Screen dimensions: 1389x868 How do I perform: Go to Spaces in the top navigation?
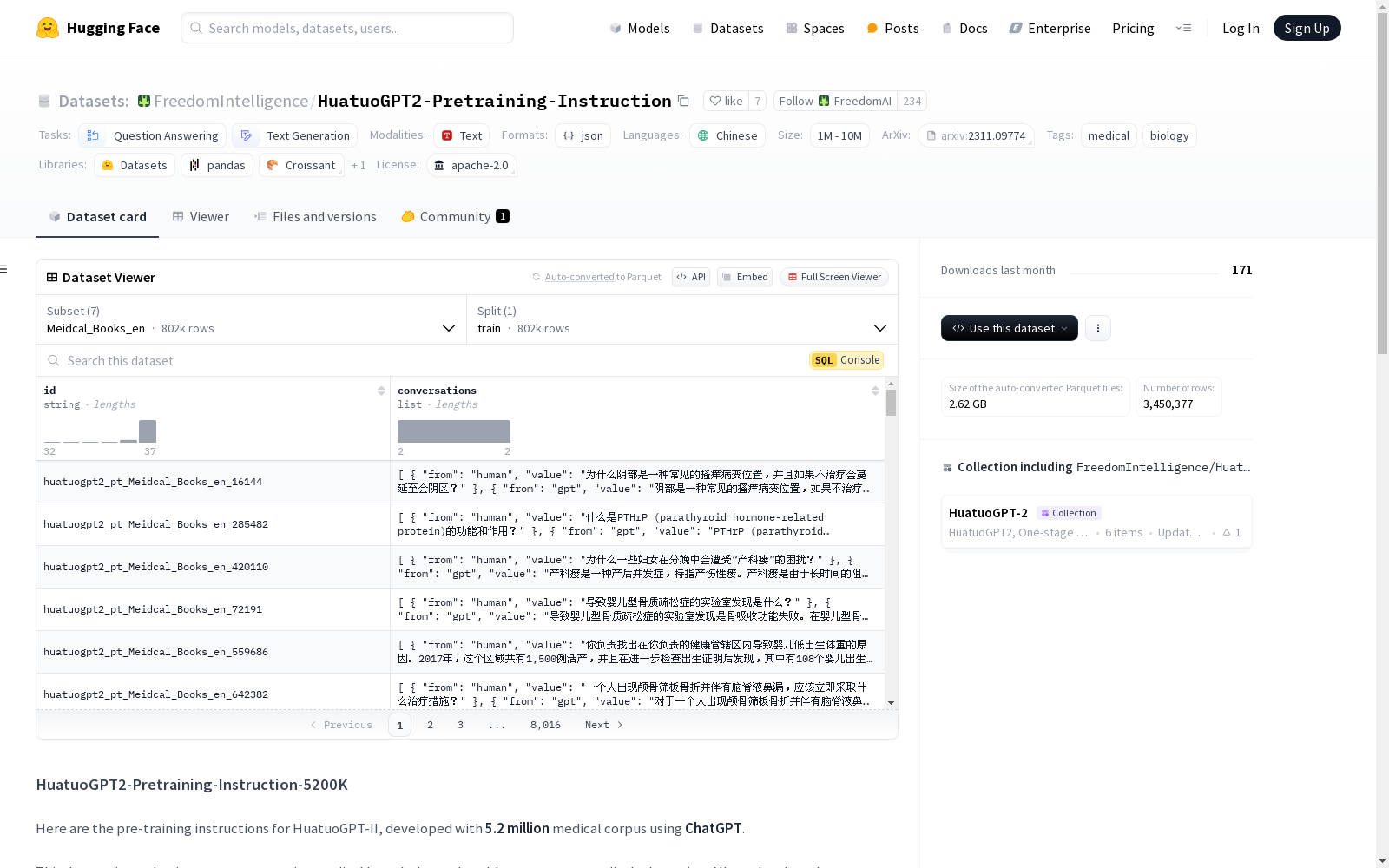click(x=814, y=28)
